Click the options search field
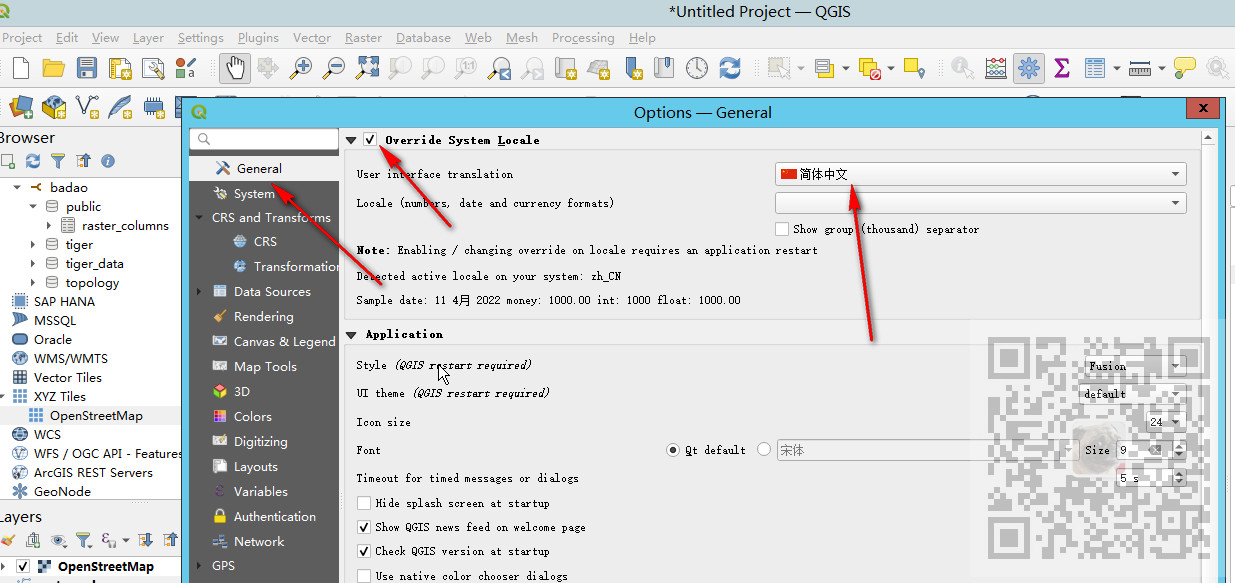The image size is (1235, 583). tap(264, 140)
